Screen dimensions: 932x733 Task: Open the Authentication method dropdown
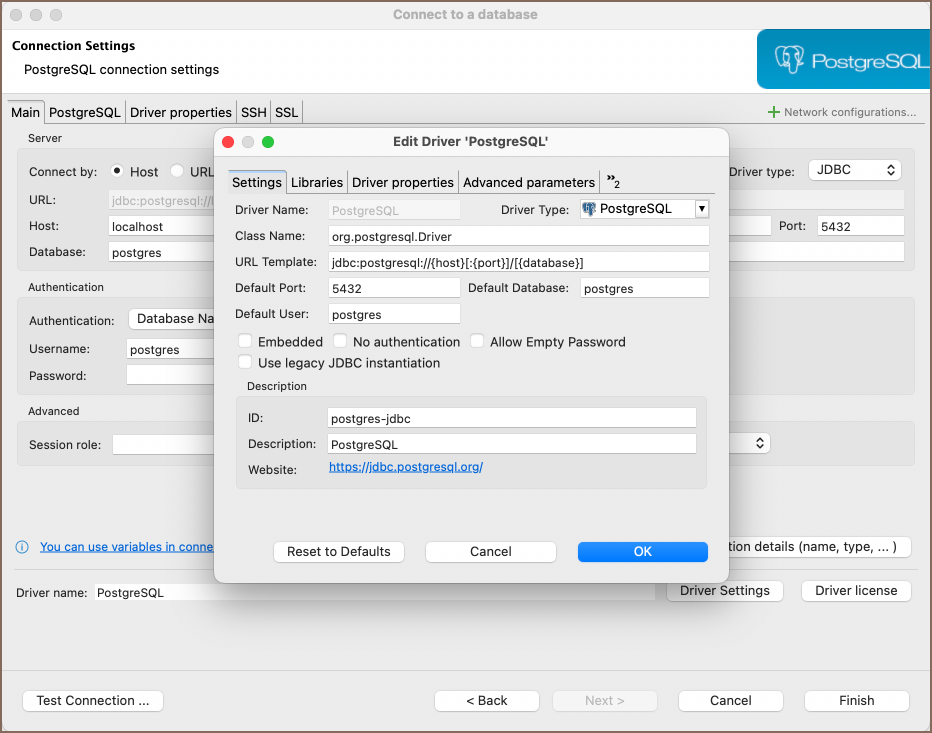[172, 319]
